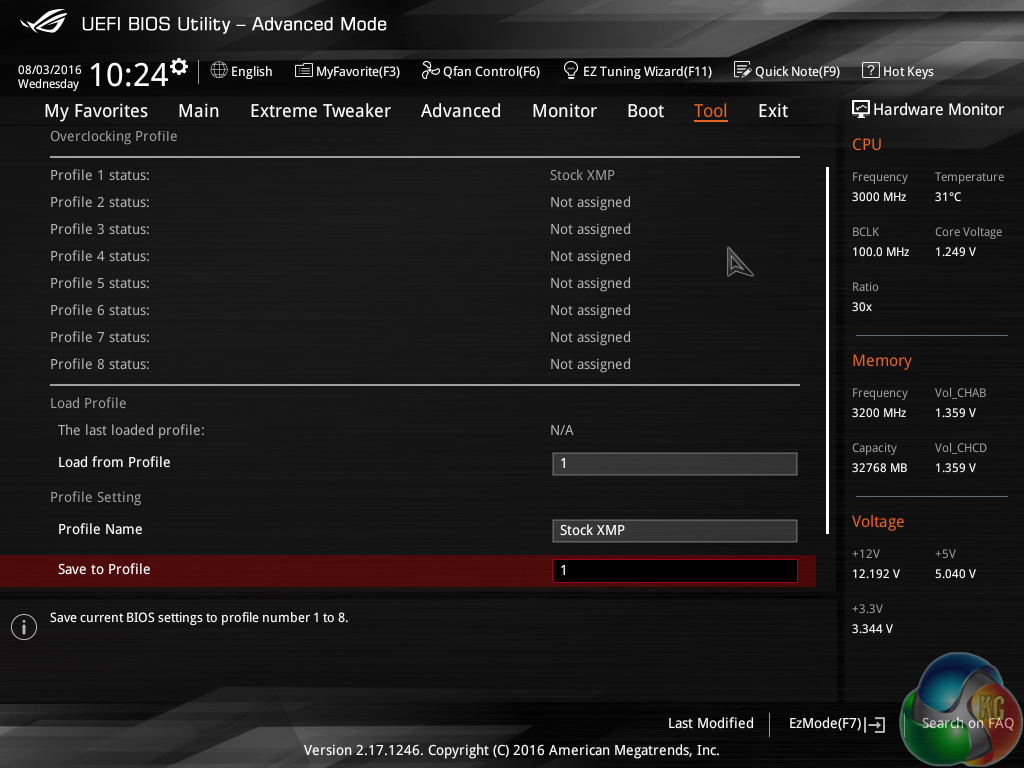Click Core Voltage 1.249 V value
The height and width of the screenshot is (768, 1024).
click(x=955, y=251)
